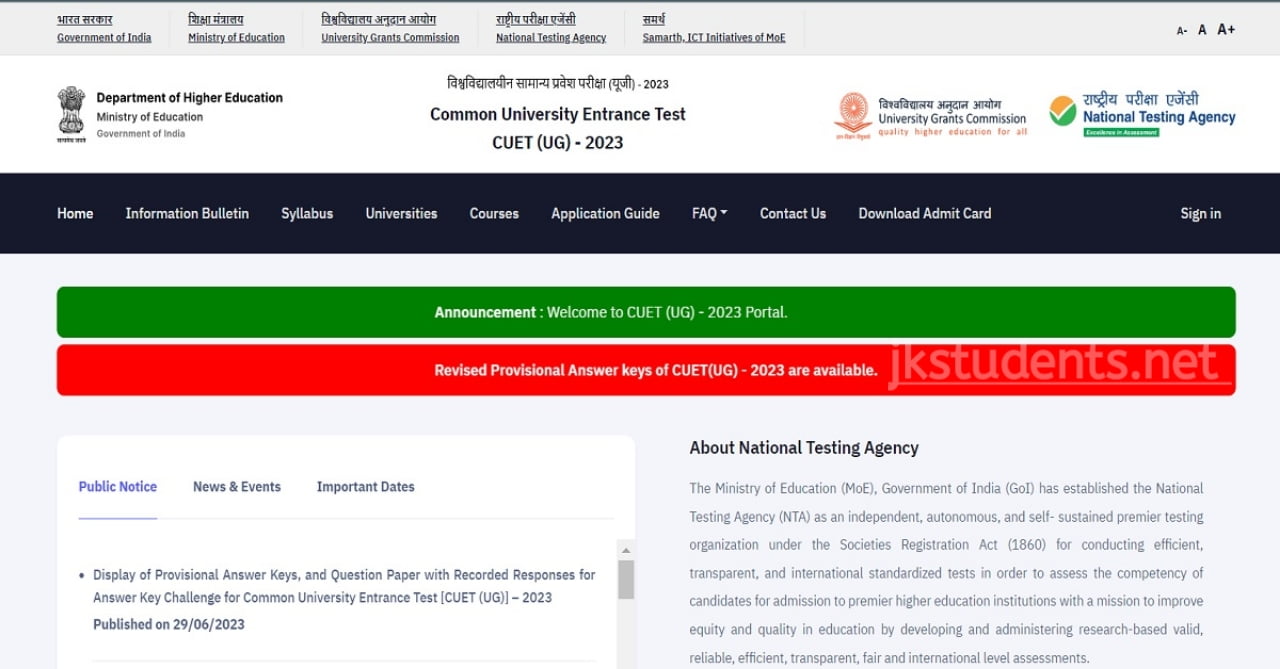
Task: Click Published on 29/06/2023 text
Action: (169, 624)
